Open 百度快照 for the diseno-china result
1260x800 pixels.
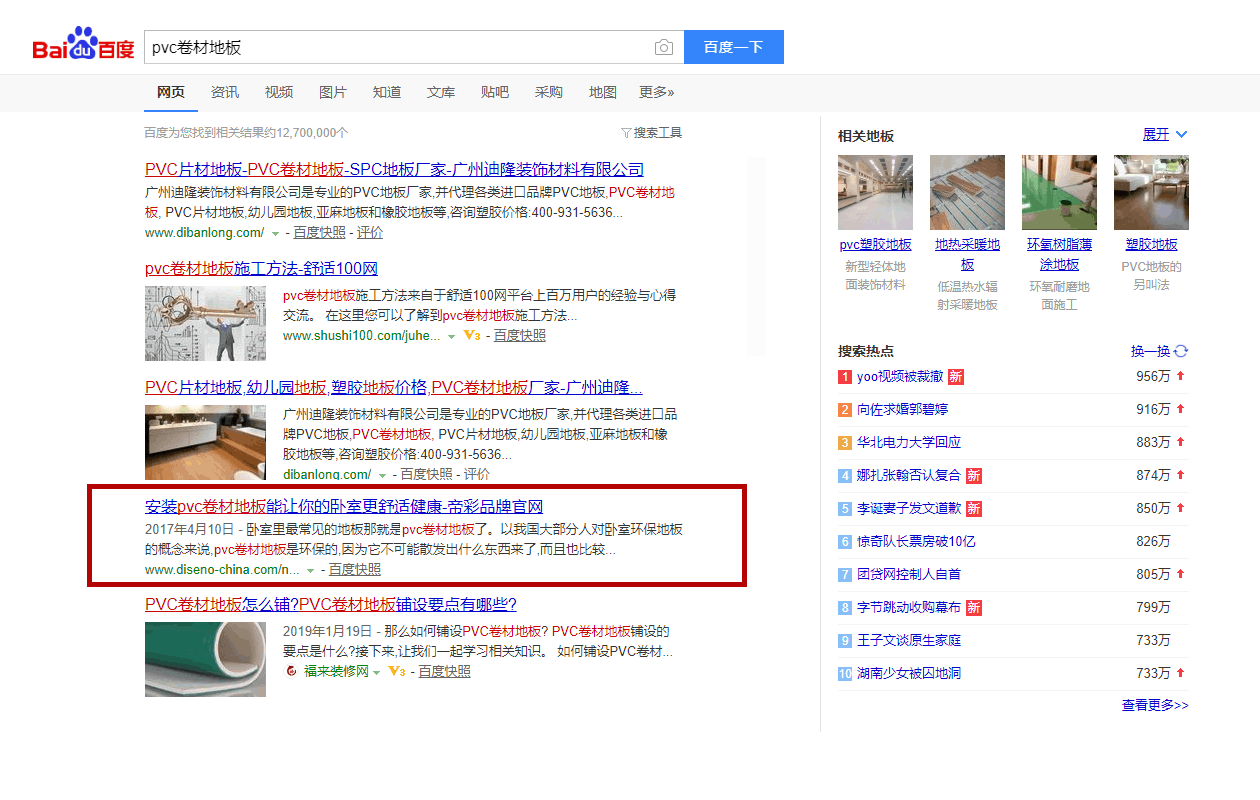(x=355, y=570)
